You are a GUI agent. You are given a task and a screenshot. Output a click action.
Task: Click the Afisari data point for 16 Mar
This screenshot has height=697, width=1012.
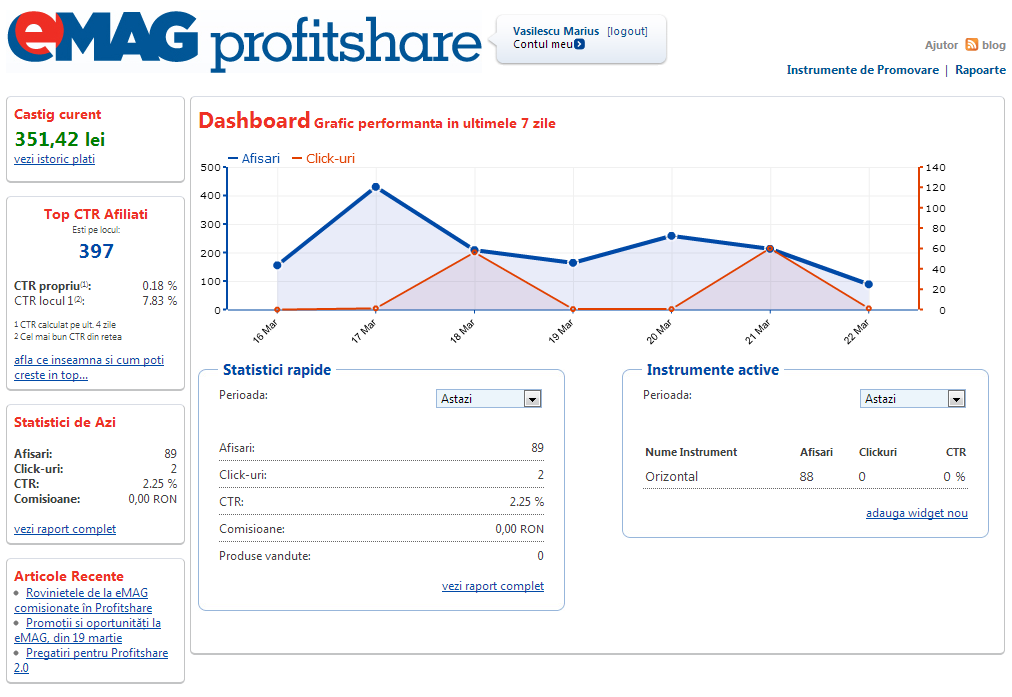[278, 265]
